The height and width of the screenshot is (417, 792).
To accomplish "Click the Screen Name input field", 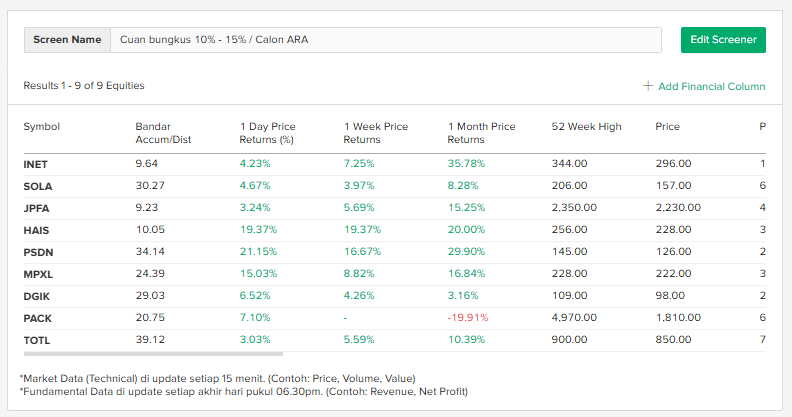I will coord(385,40).
